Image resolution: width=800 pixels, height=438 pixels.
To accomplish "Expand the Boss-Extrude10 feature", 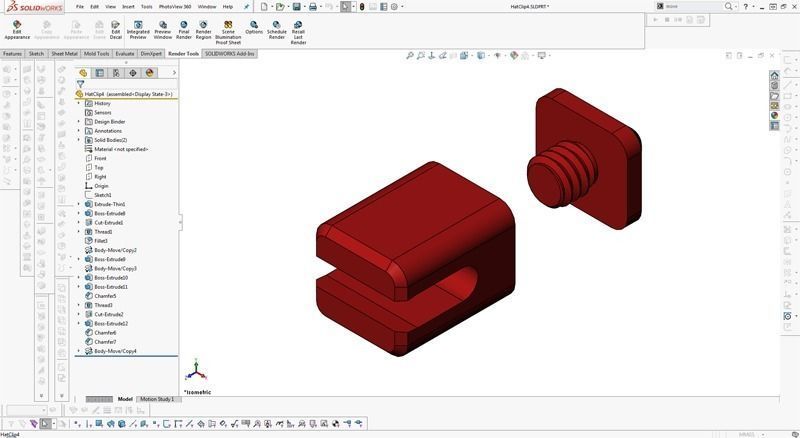I will click(x=79, y=278).
